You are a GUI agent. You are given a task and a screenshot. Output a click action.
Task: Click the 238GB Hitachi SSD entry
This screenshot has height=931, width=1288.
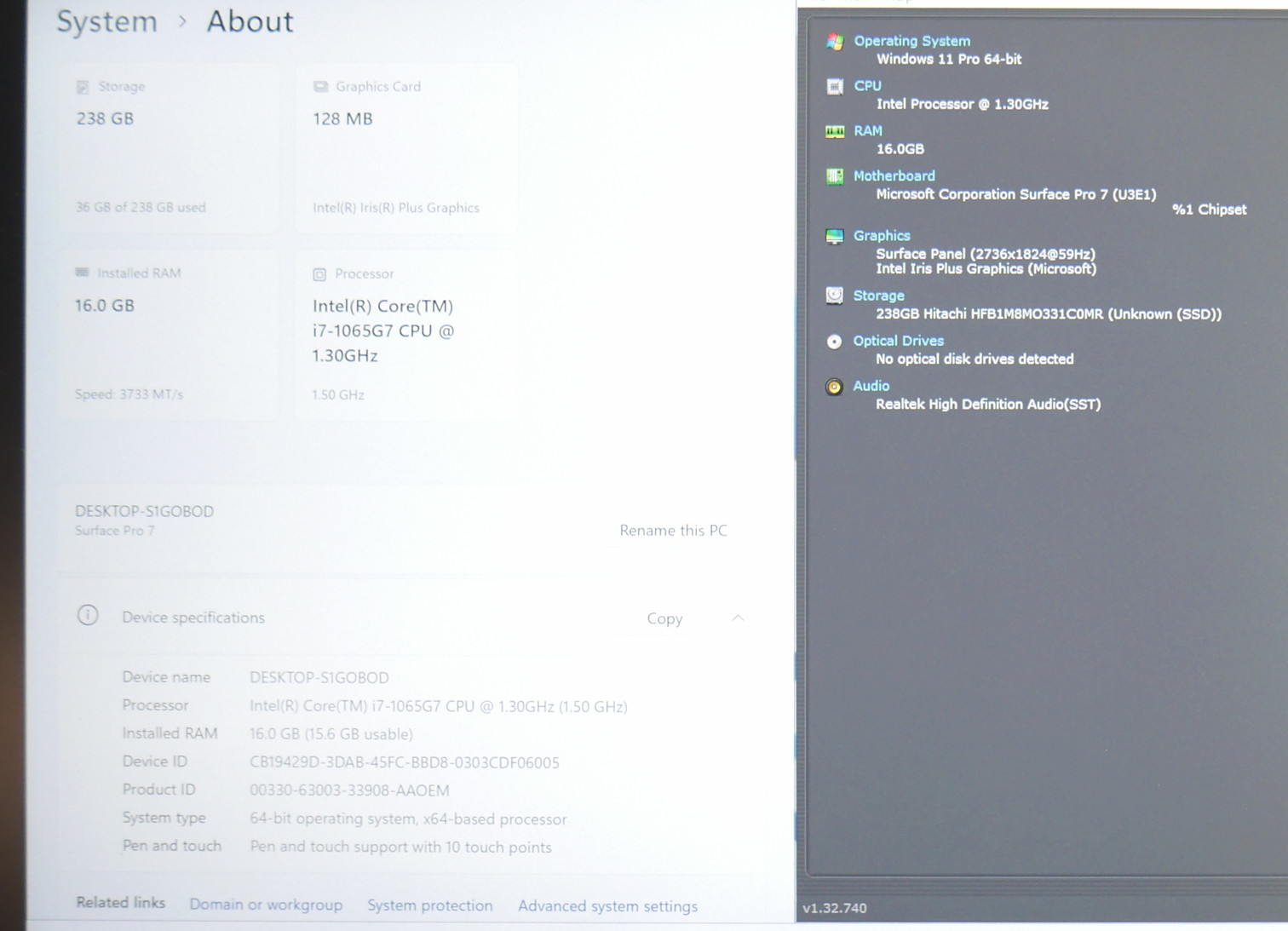(x=1049, y=314)
